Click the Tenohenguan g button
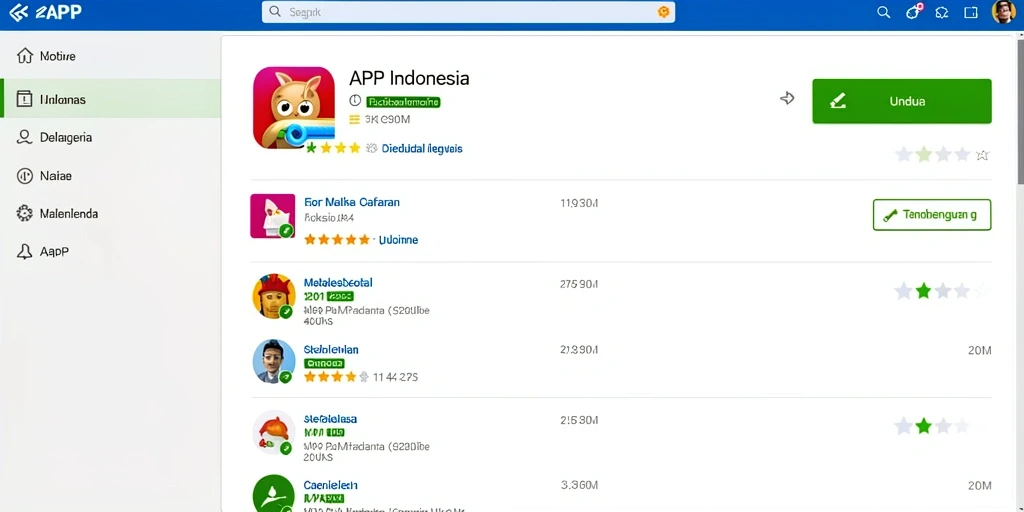The image size is (1024, 512). [x=932, y=215]
